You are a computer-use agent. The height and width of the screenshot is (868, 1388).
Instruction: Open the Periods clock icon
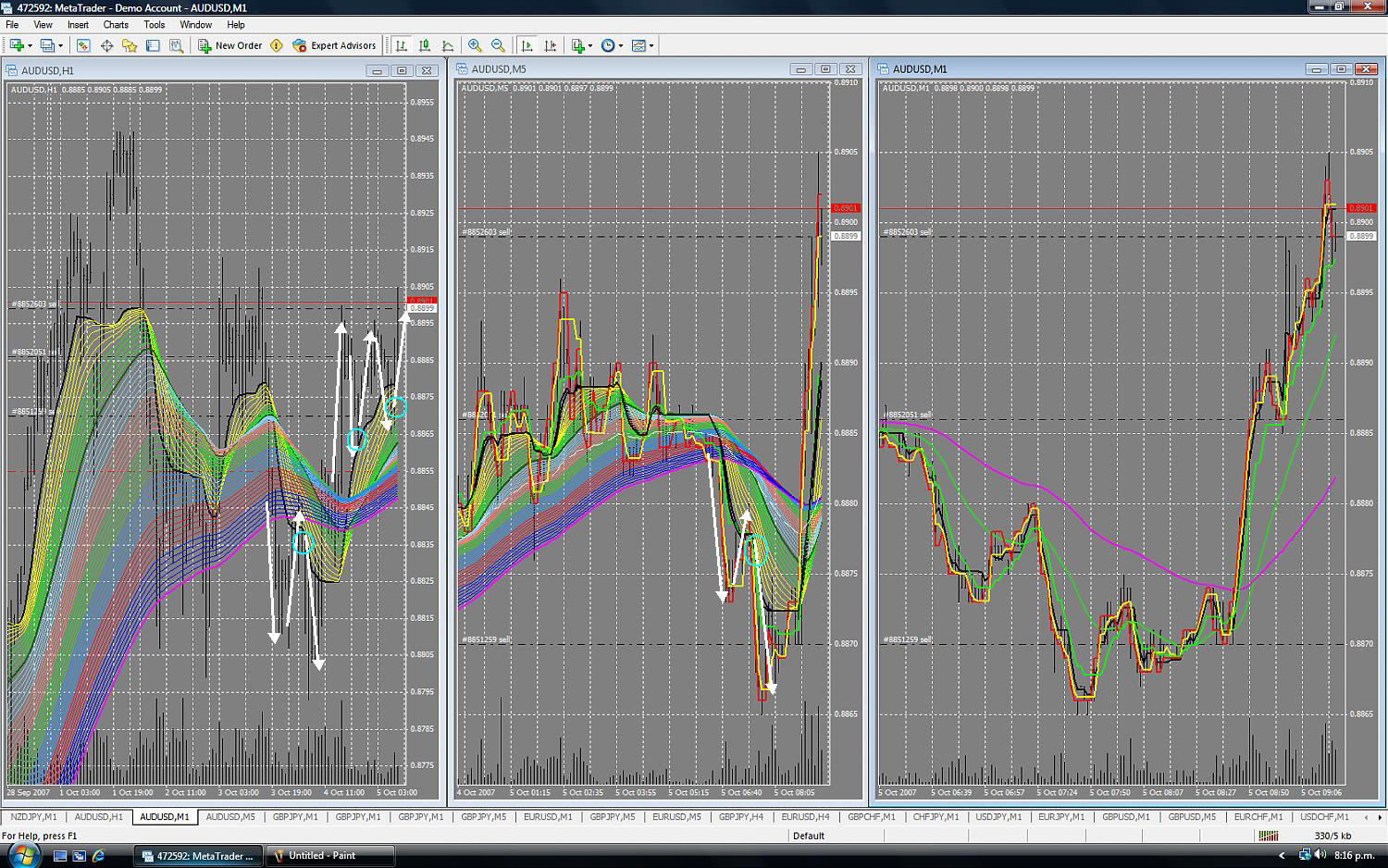(608, 45)
